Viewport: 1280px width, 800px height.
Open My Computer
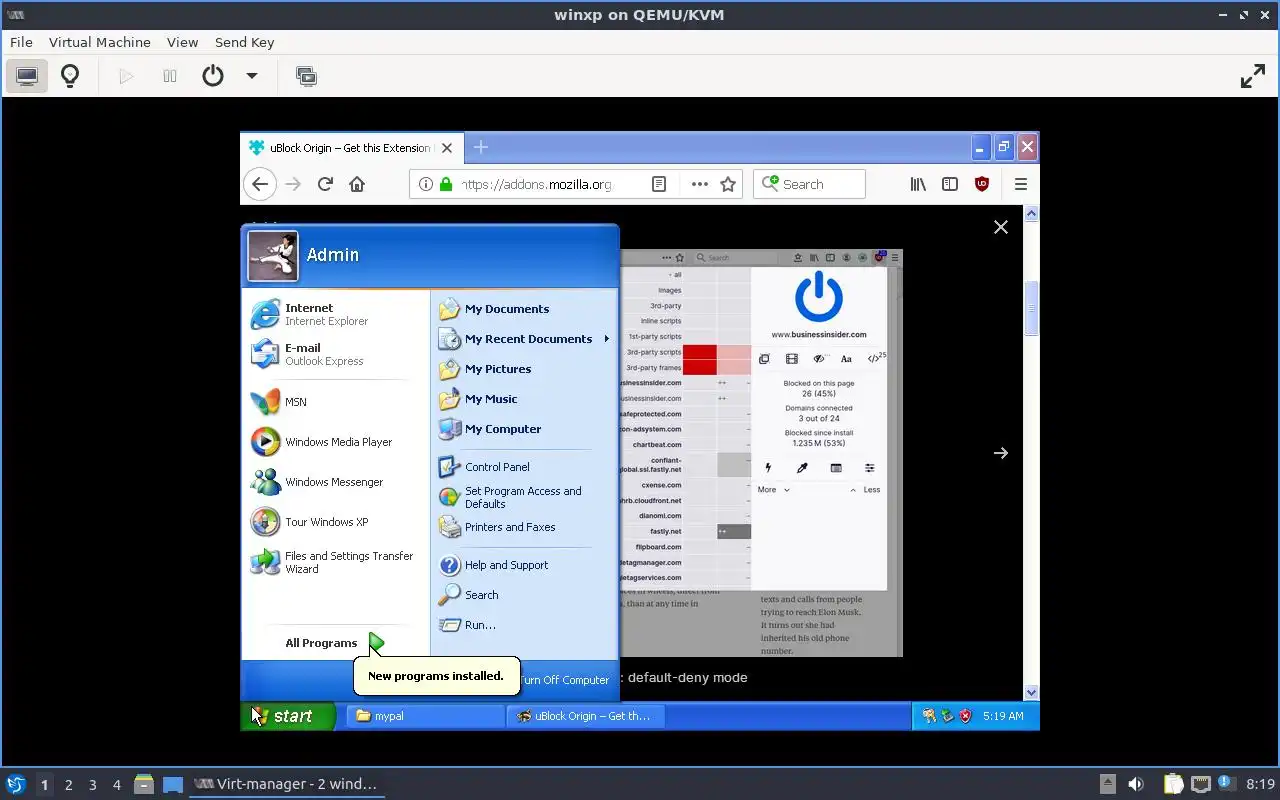(x=525, y=429)
